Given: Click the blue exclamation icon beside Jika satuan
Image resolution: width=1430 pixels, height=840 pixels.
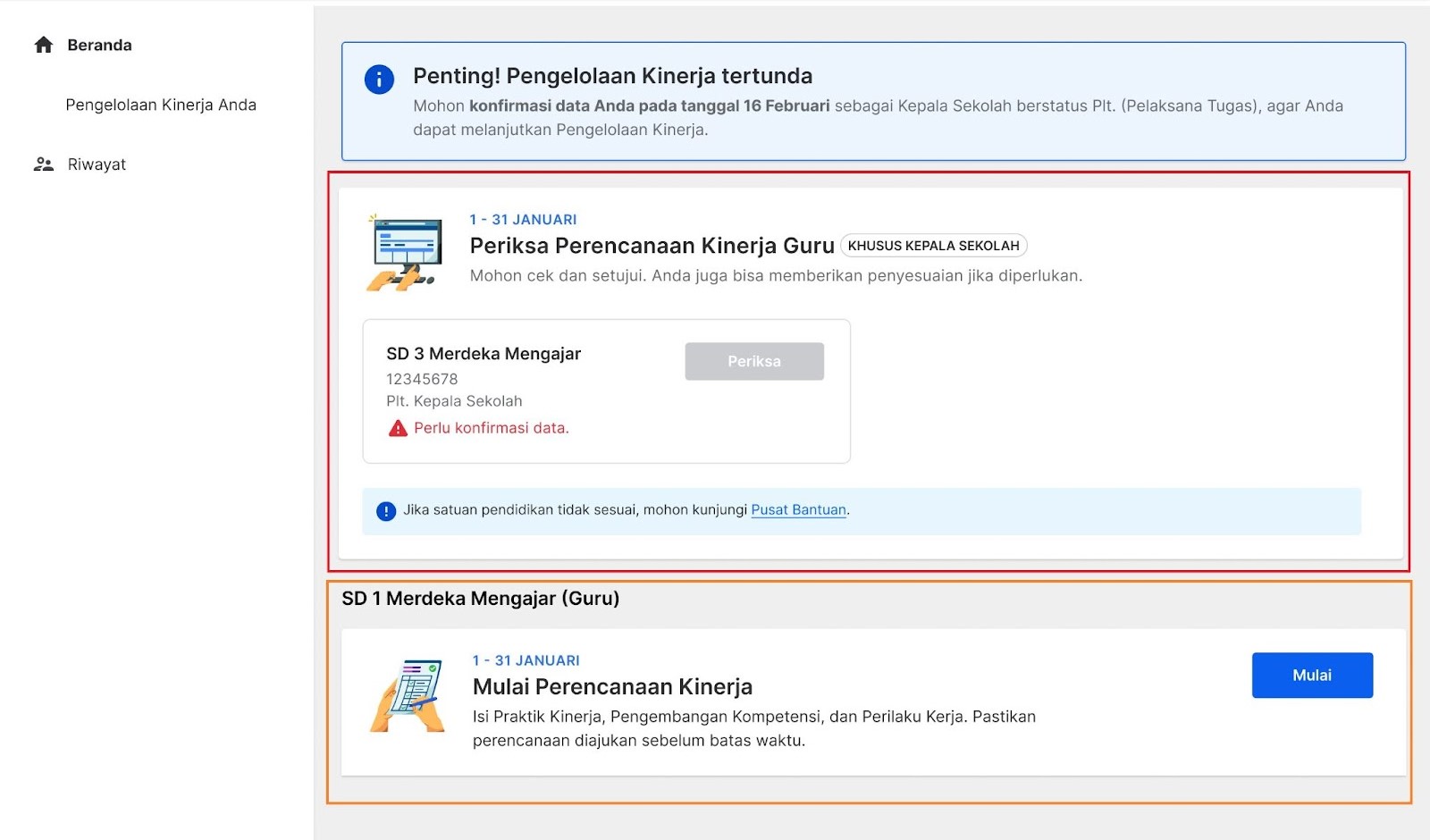Looking at the screenshot, I should (386, 511).
